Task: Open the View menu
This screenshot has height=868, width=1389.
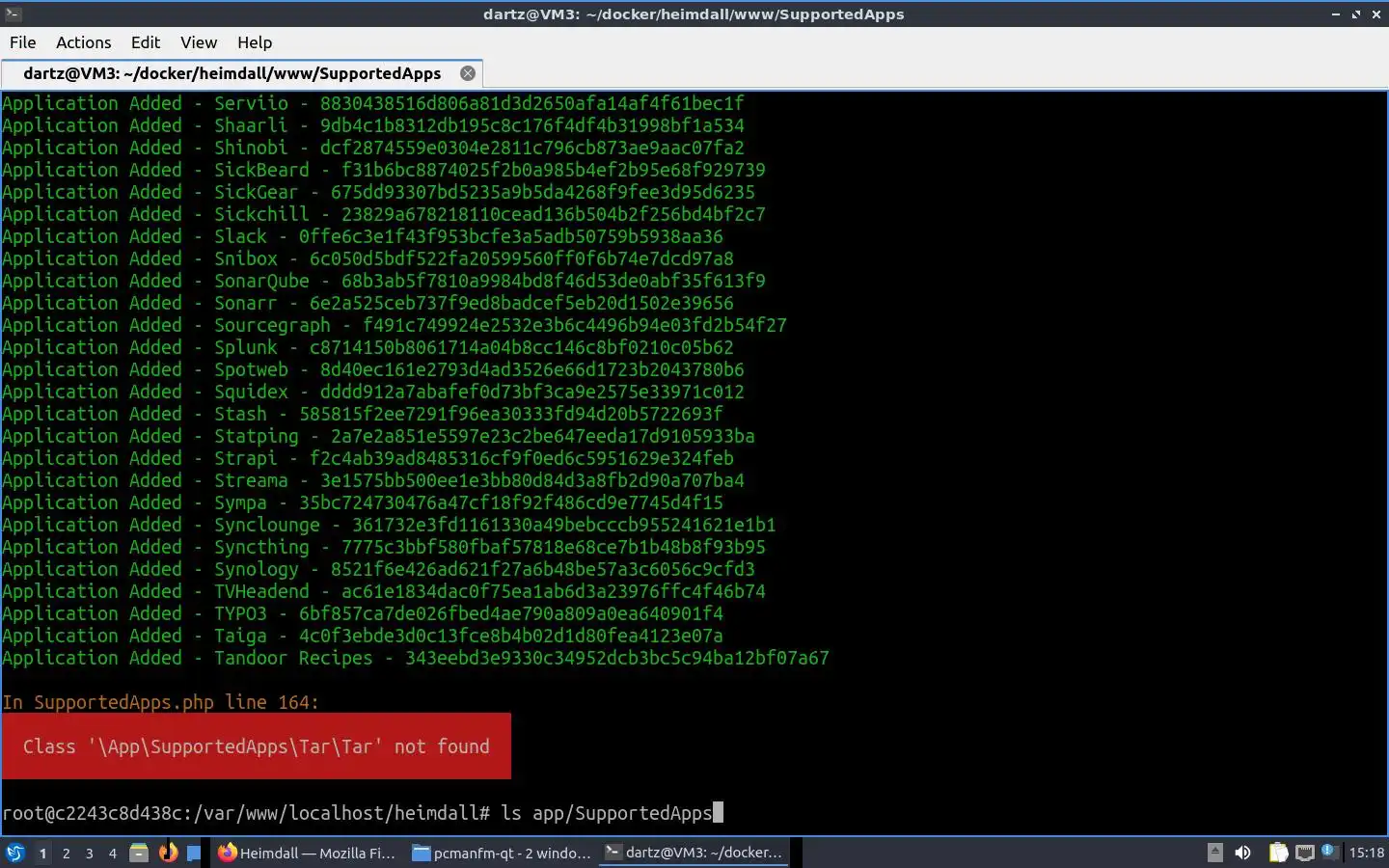Action: pos(199,42)
